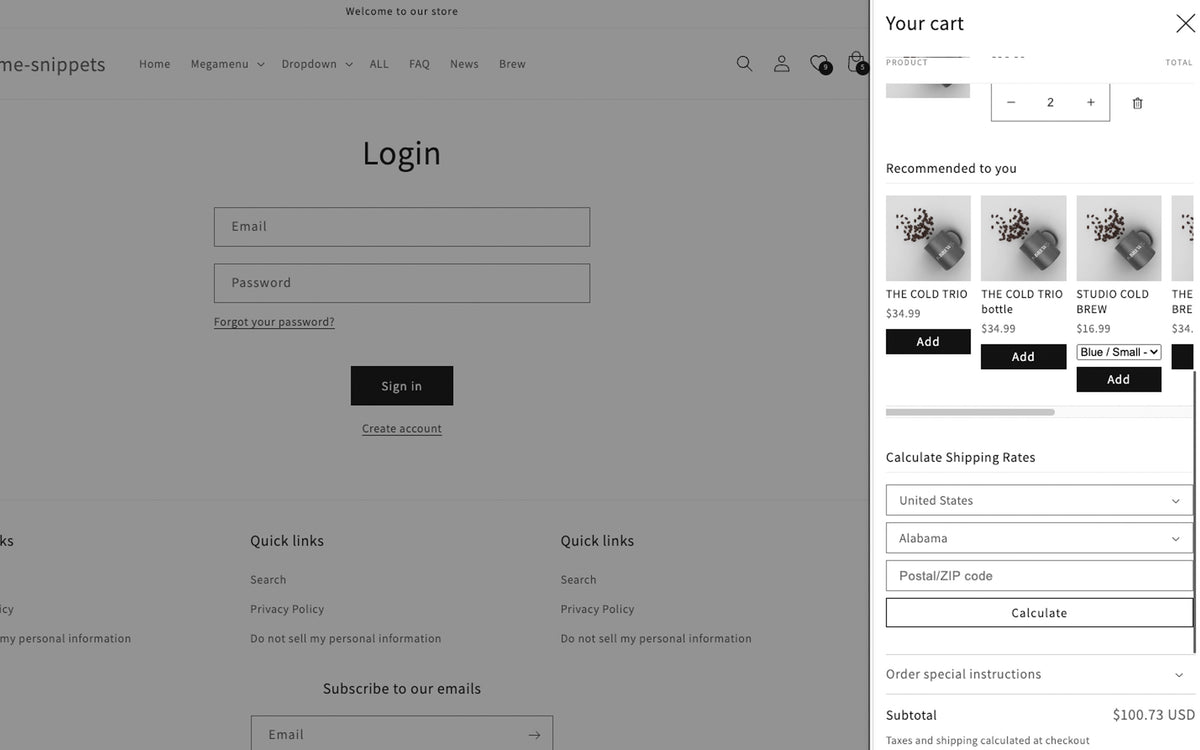1200x750 pixels.
Task: Open the United States country dropdown
Action: tap(1039, 501)
